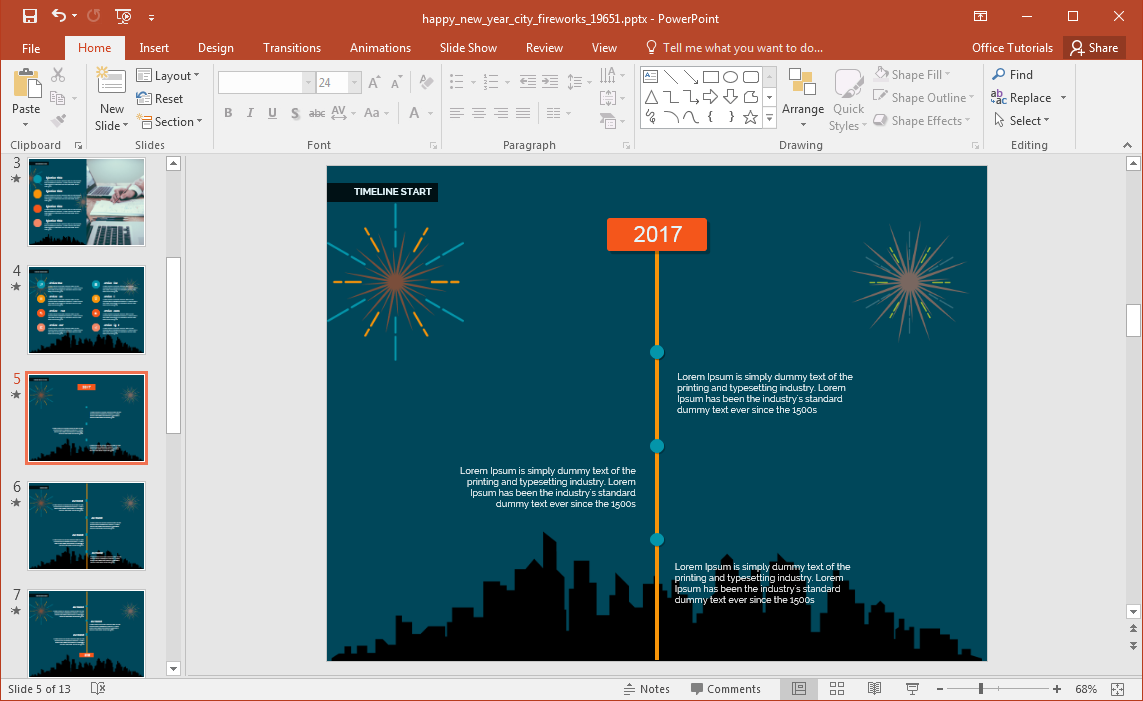The height and width of the screenshot is (701, 1143).
Task: Switch to the Insert tab
Action: (x=154, y=48)
